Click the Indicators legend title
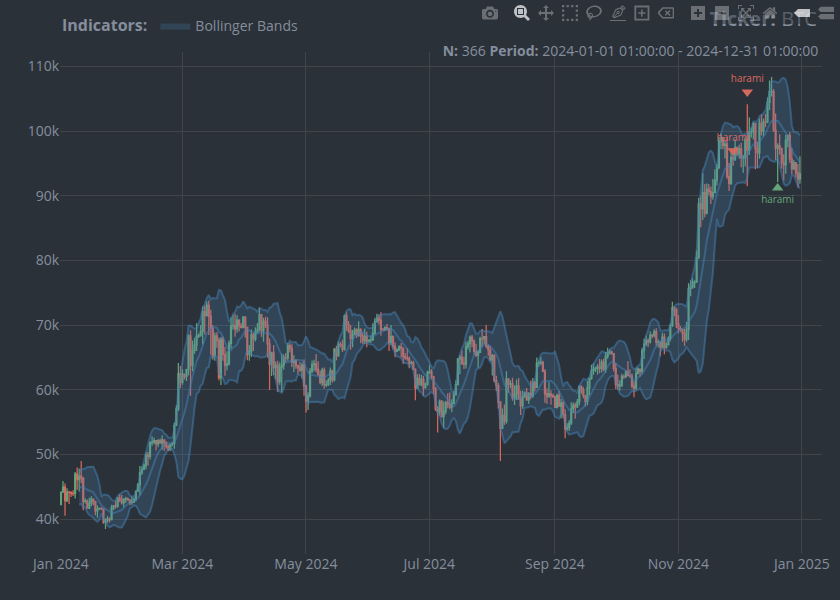This screenshot has height=600, width=840. 105,26
